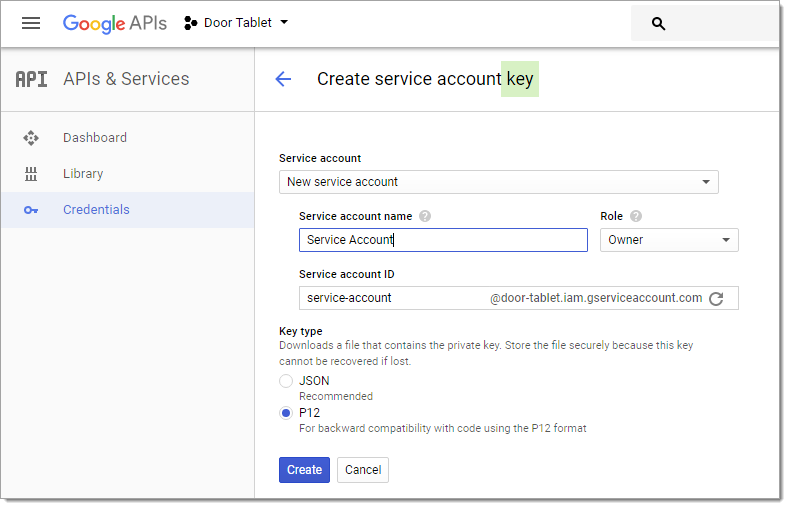
Task: Click into Service account name field
Action: tap(443, 240)
